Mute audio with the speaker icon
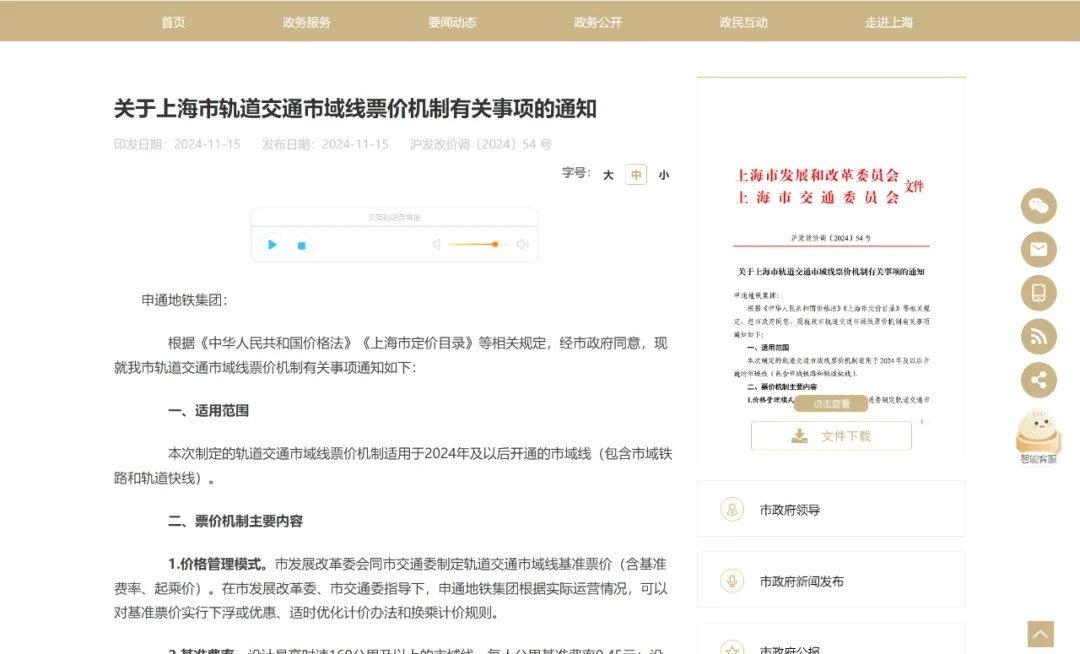Viewport: 1080px width, 654px height. [436, 243]
